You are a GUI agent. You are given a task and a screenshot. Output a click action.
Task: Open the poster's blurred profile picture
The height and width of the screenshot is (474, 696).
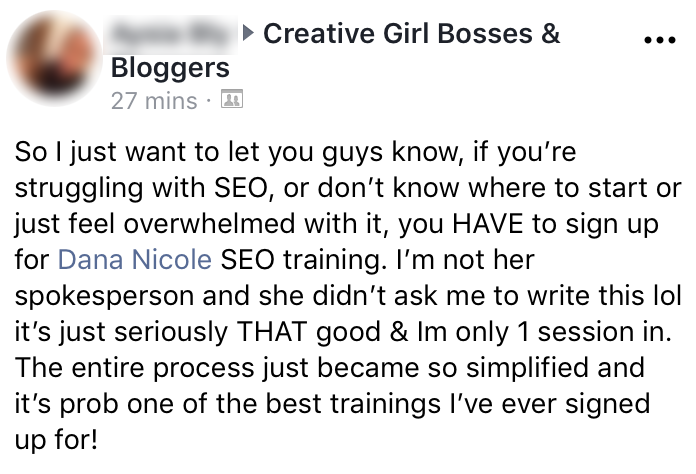click(x=54, y=58)
